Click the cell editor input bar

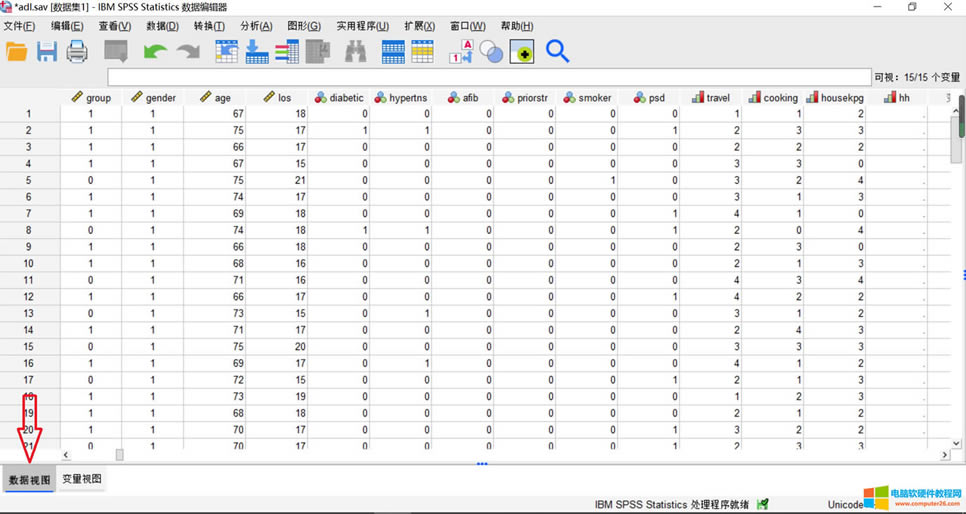[489, 77]
